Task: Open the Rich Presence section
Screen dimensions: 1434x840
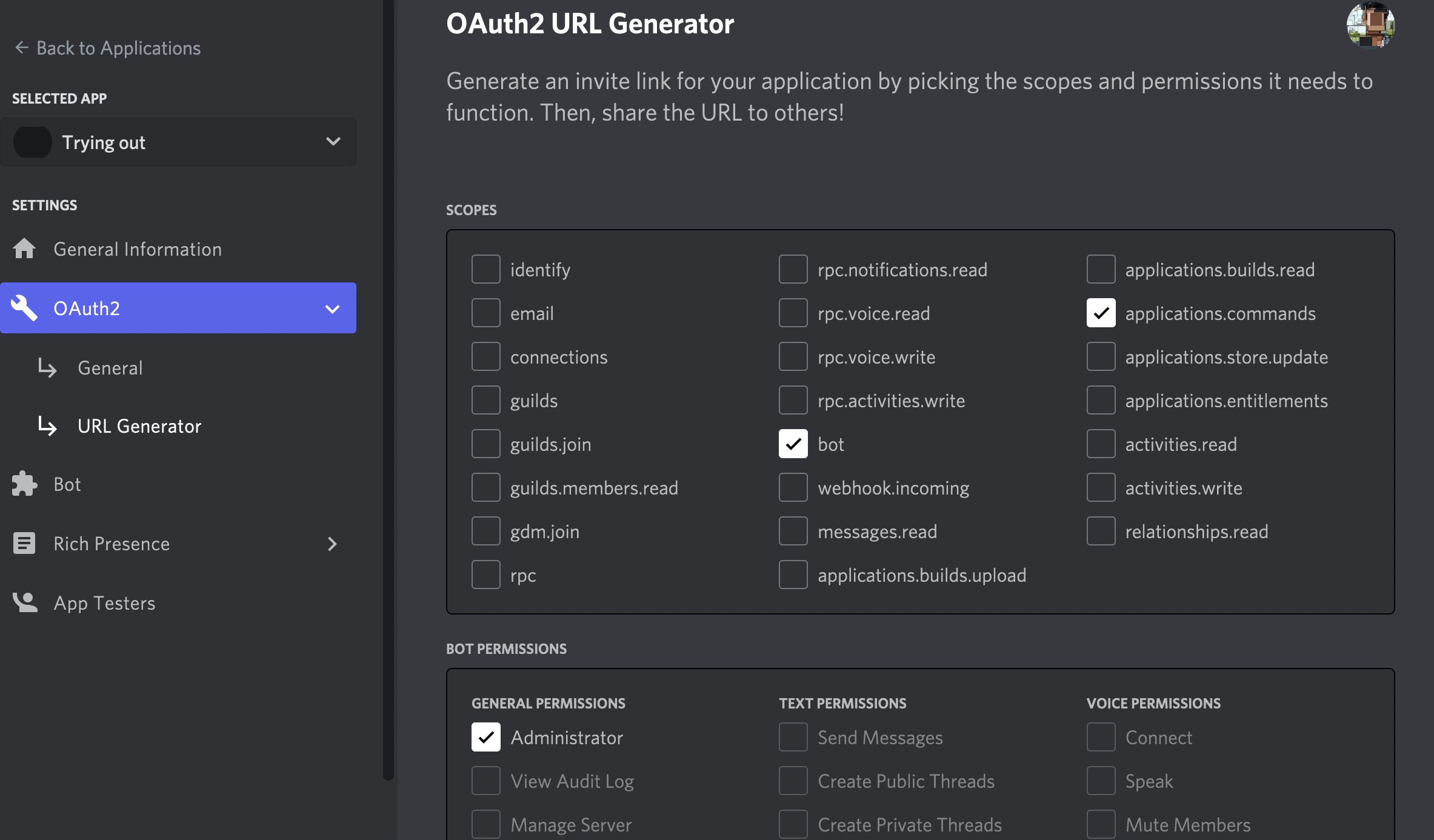Action: (x=178, y=543)
